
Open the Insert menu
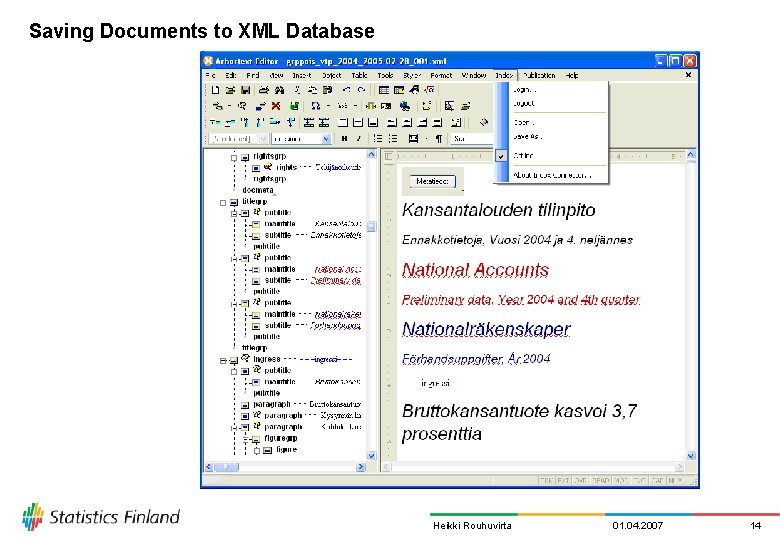coord(301,75)
